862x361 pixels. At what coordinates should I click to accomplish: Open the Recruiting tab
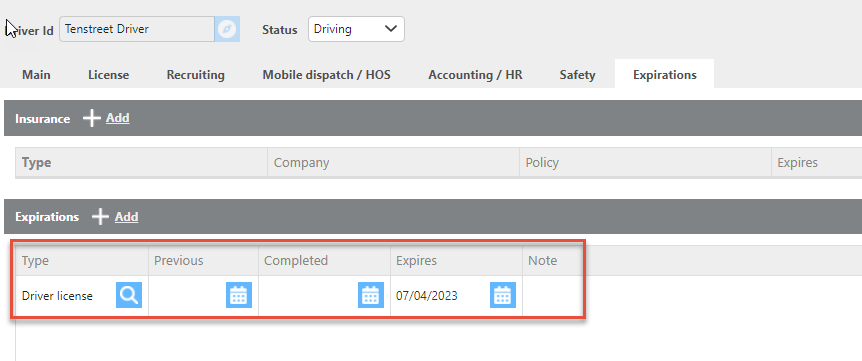pos(196,75)
